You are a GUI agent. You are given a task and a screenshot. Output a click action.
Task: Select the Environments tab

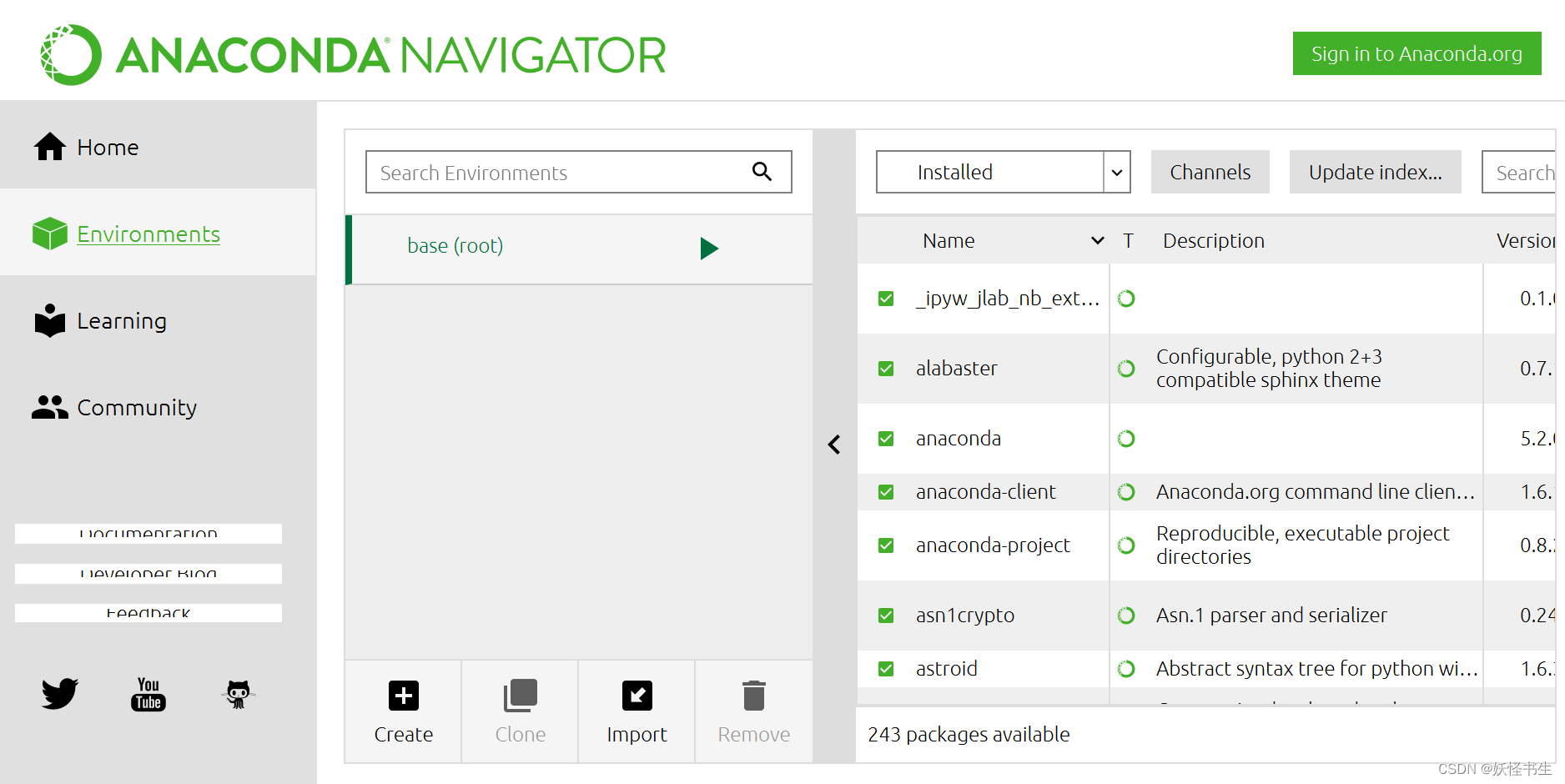pyautogui.click(x=158, y=234)
